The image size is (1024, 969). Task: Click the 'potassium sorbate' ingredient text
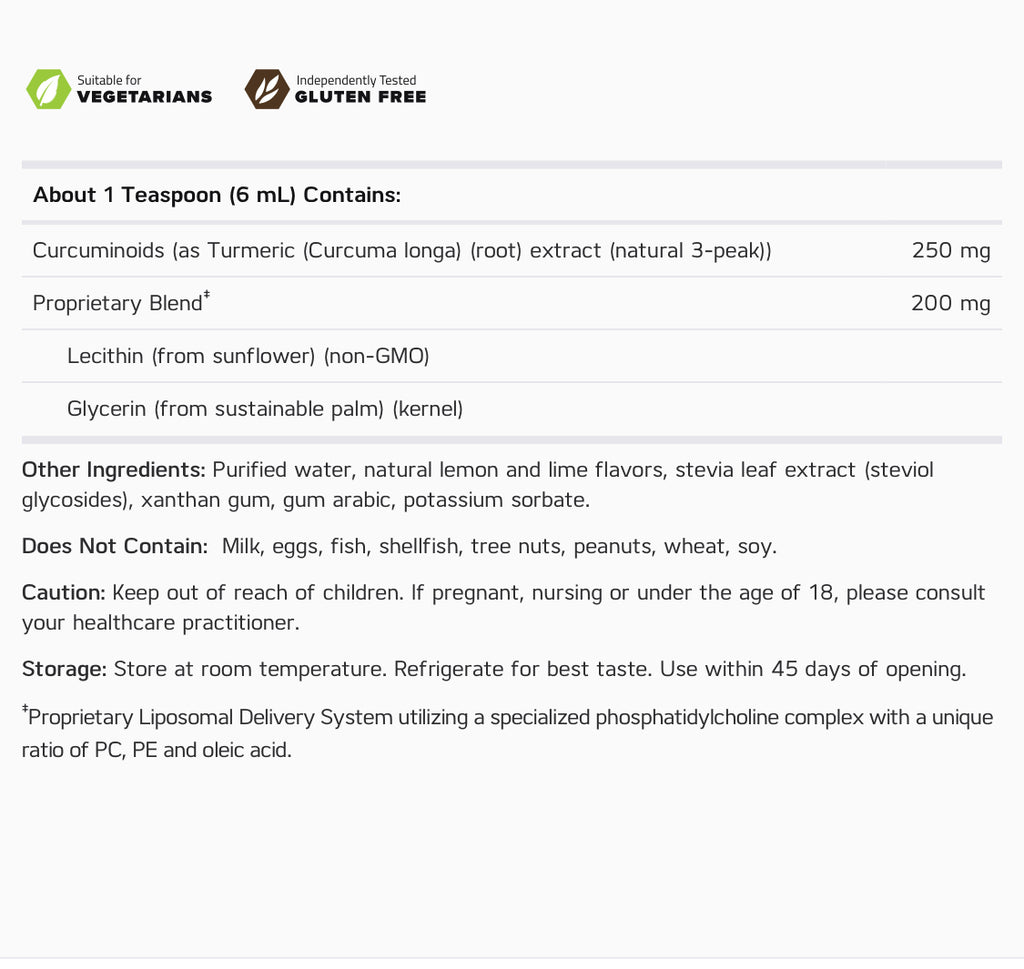coord(496,500)
